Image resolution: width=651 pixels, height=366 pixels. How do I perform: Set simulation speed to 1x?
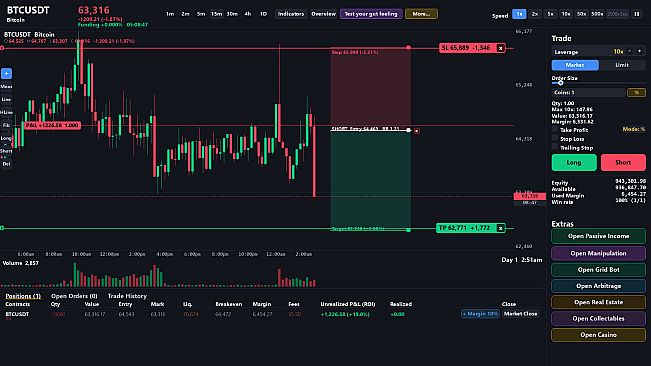tap(519, 14)
